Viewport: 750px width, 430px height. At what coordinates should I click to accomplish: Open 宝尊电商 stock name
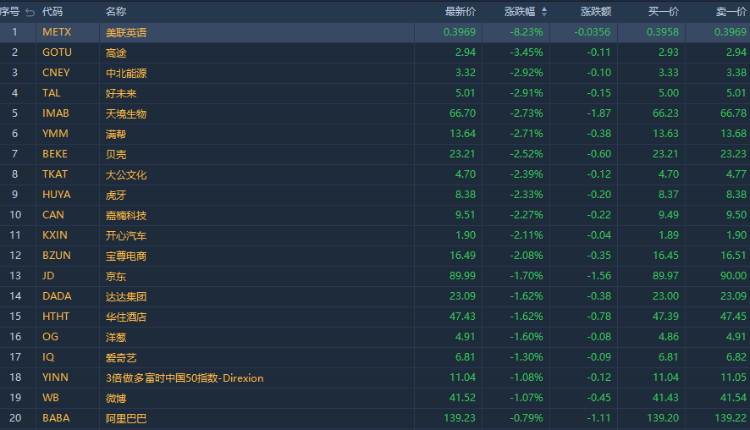pos(126,256)
